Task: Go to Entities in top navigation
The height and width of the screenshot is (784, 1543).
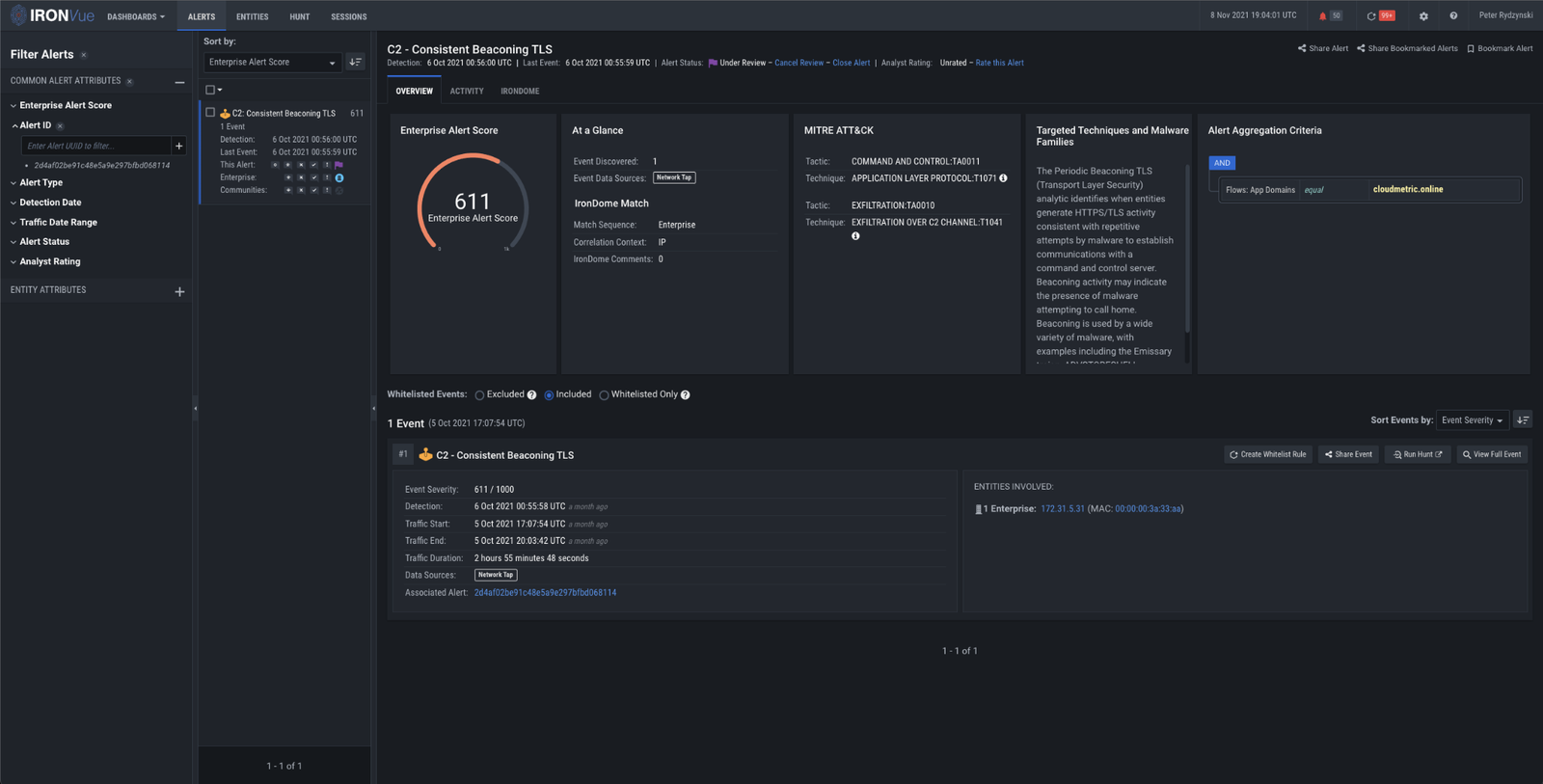Action: (253, 16)
